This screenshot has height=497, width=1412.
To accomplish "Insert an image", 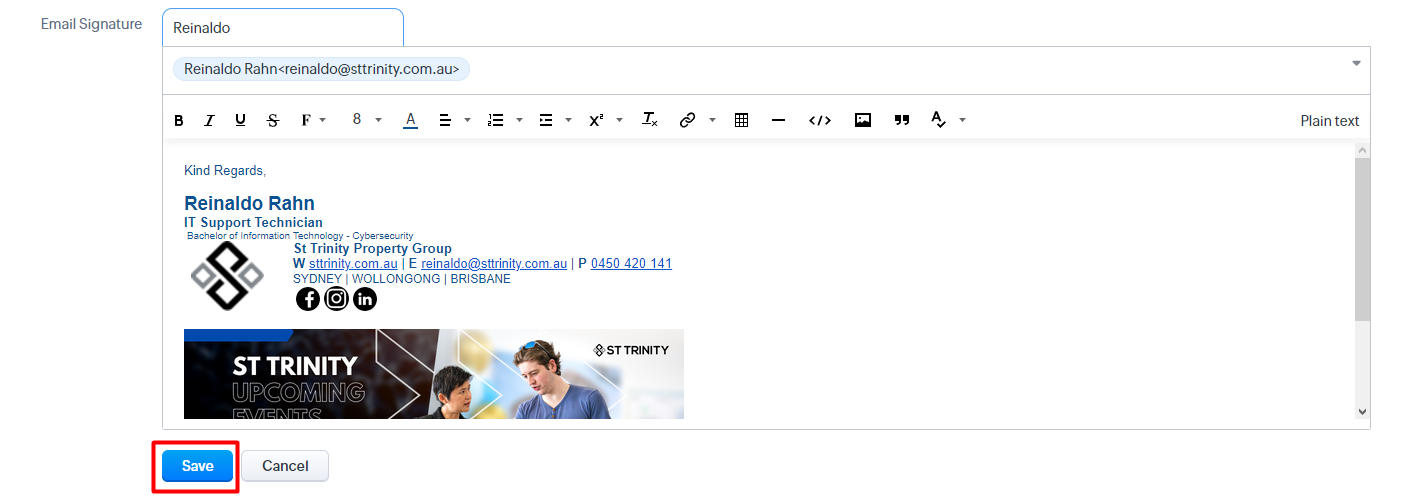I will 863,120.
